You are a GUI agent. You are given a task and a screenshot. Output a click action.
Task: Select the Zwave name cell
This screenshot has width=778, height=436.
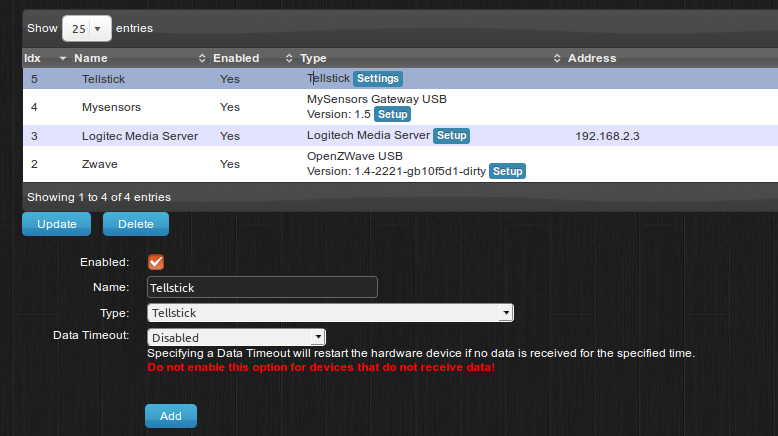tap(100, 164)
